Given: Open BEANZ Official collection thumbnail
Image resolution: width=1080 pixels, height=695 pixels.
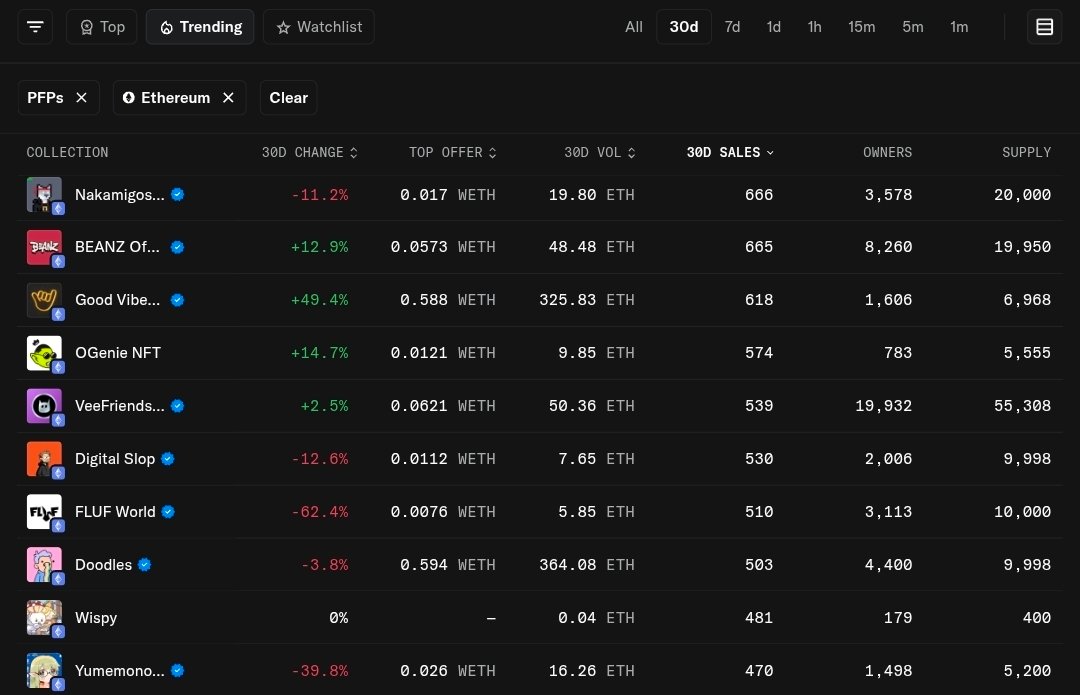Looking at the screenshot, I should [44, 247].
